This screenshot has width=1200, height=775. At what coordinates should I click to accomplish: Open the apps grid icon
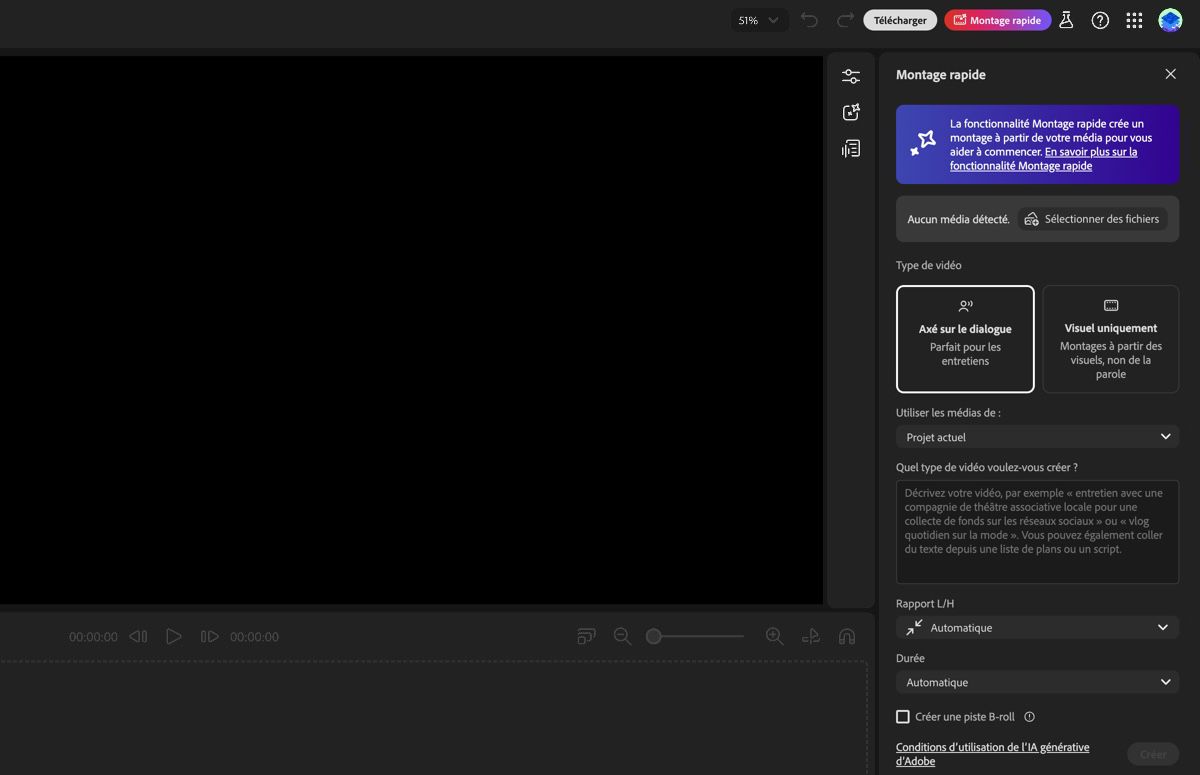[x=1134, y=20]
